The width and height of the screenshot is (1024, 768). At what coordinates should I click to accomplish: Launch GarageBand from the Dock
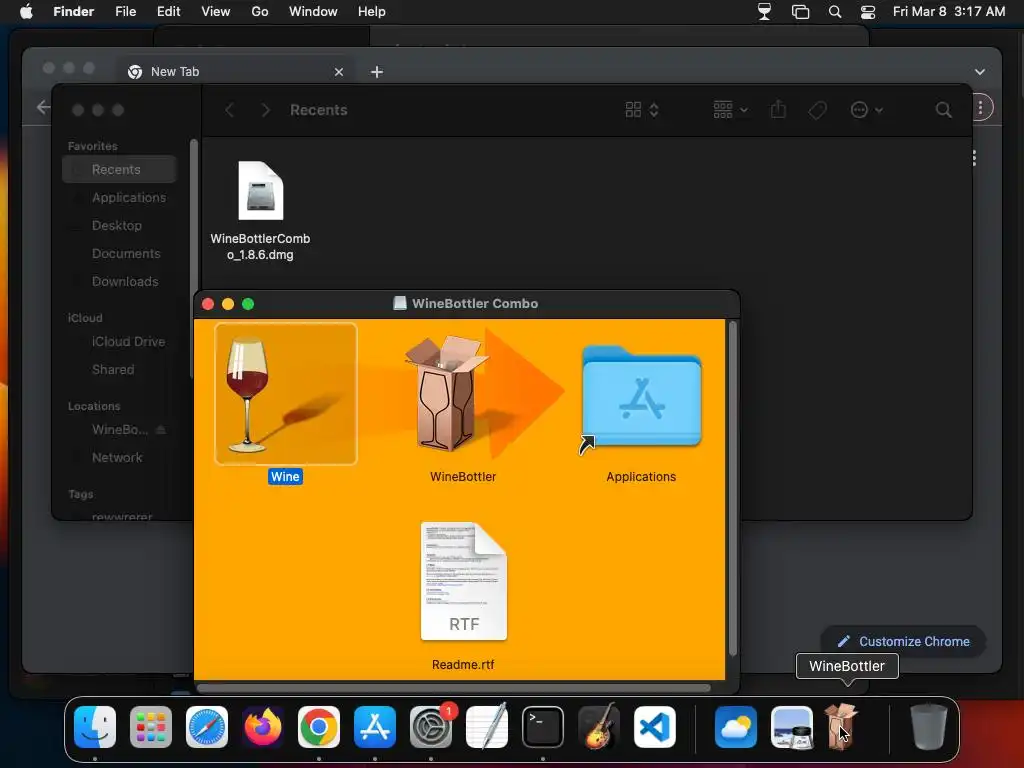tap(599, 727)
